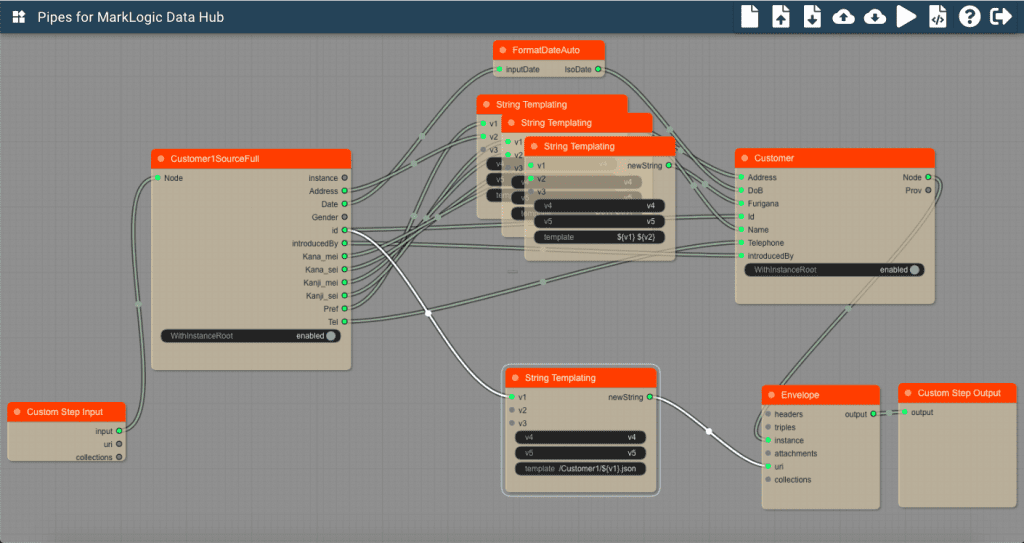Collapse the FormatDateAuto node via title dot
The width and height of the screenshot is (1024, 543).
coord(502,50)
